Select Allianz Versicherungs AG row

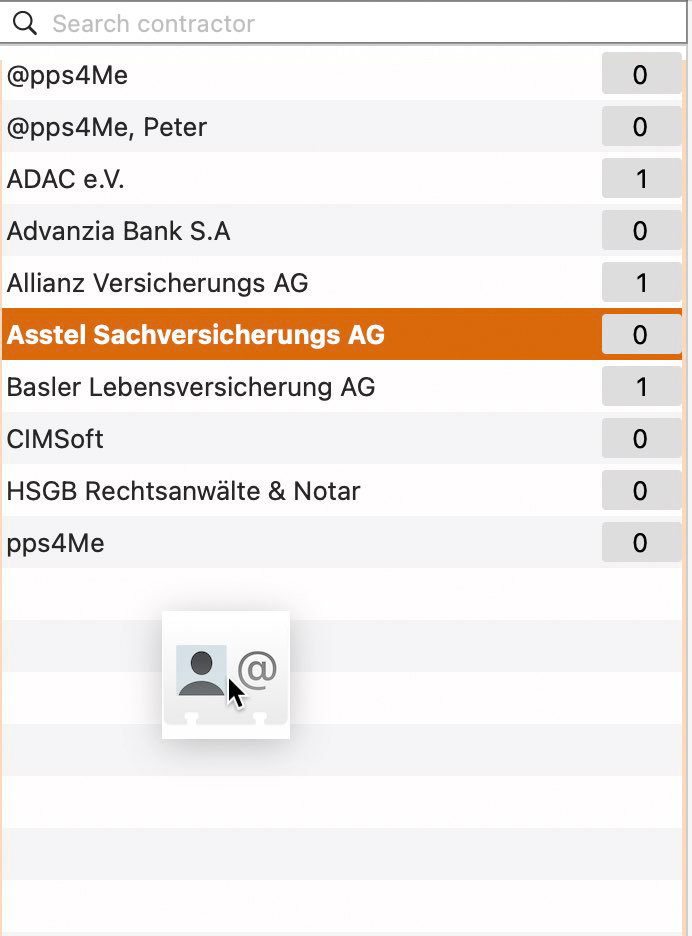342,282
